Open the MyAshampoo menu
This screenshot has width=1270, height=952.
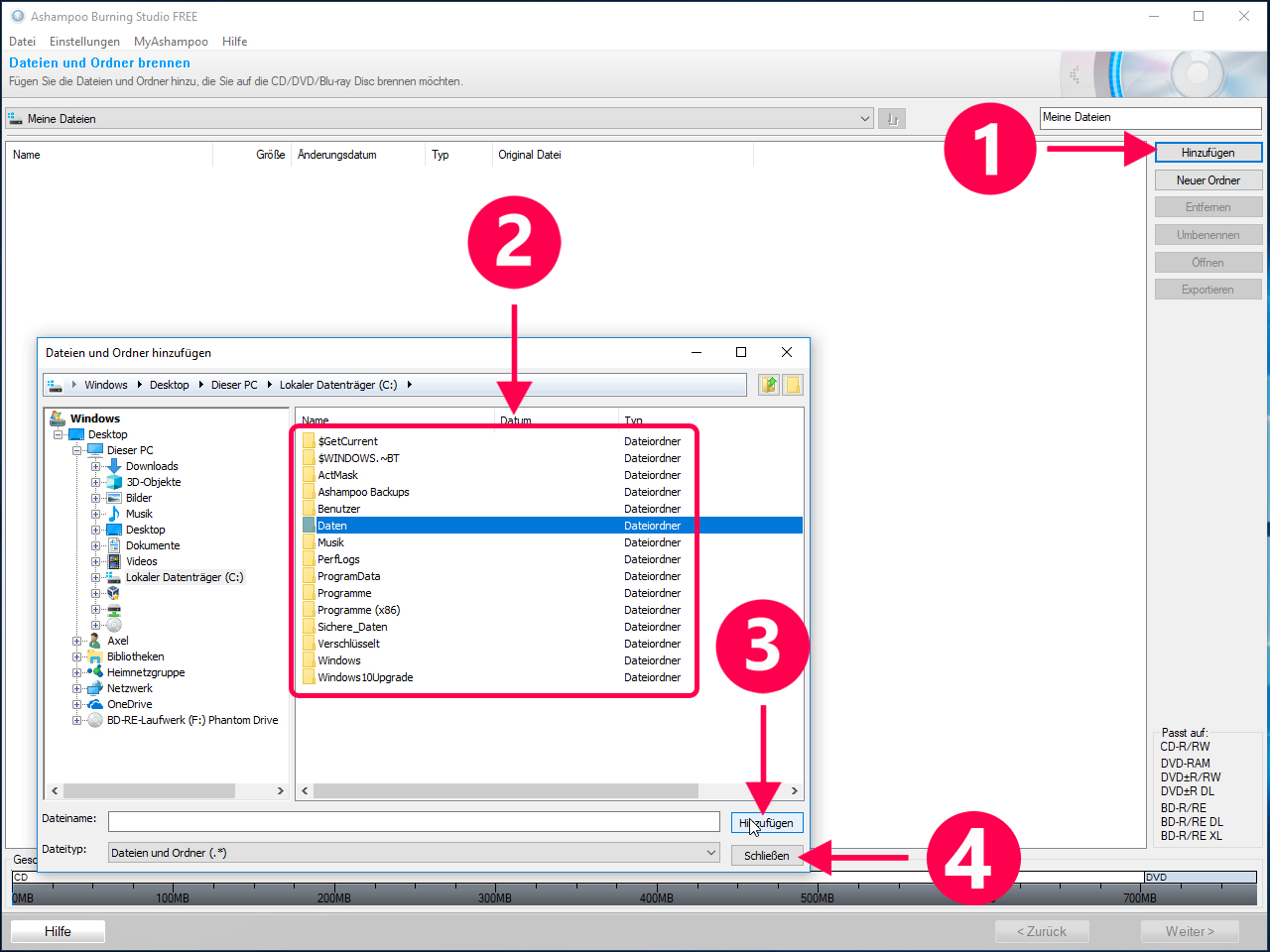pyautogui.click(x=171, y=42)
